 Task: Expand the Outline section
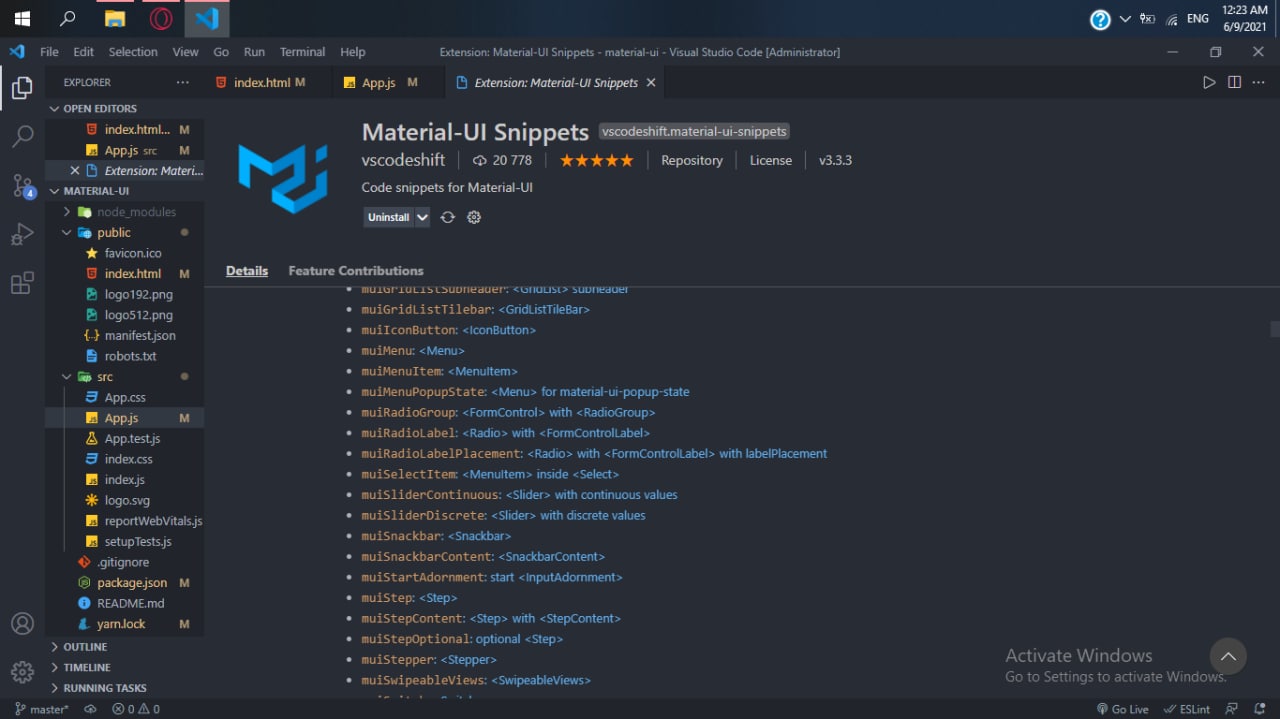click(x=85, y=647)
